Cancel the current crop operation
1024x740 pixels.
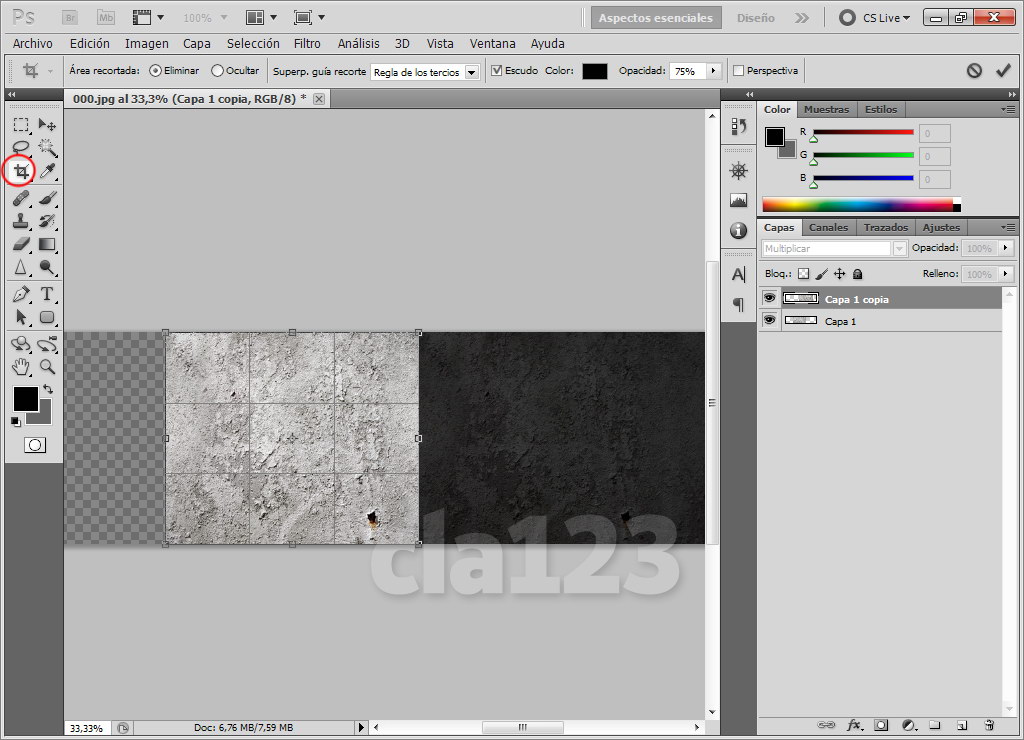[x=974, y=71]
